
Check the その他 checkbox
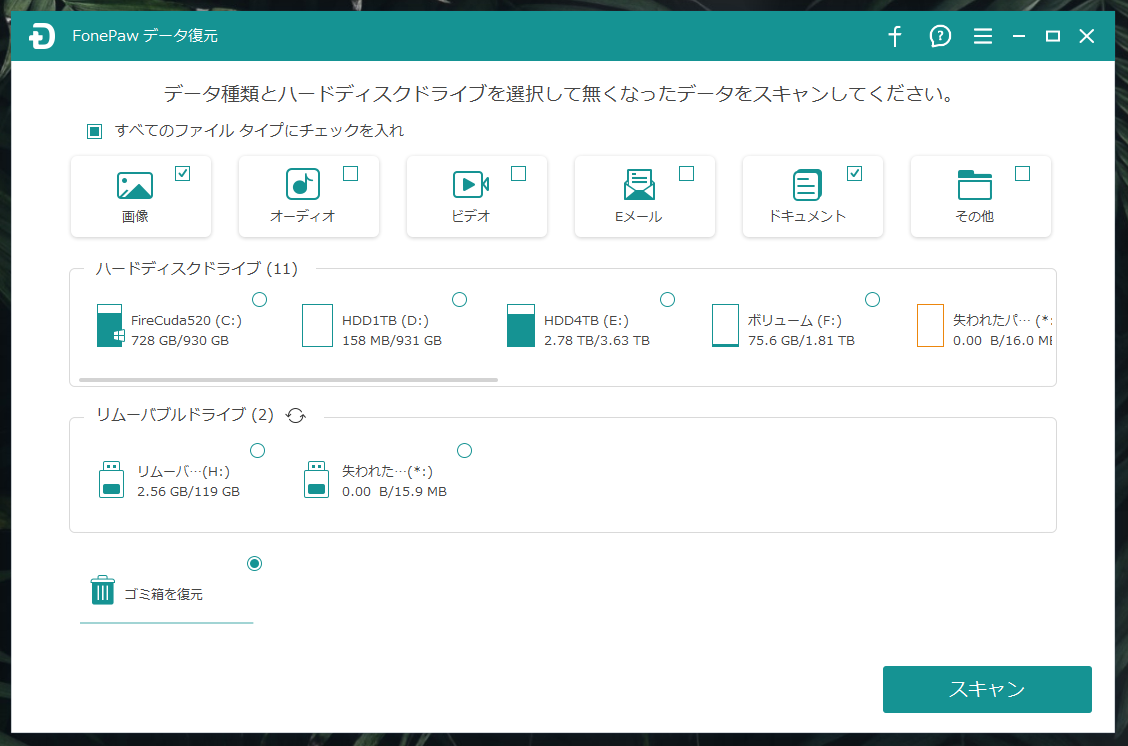pos(1022,173)
